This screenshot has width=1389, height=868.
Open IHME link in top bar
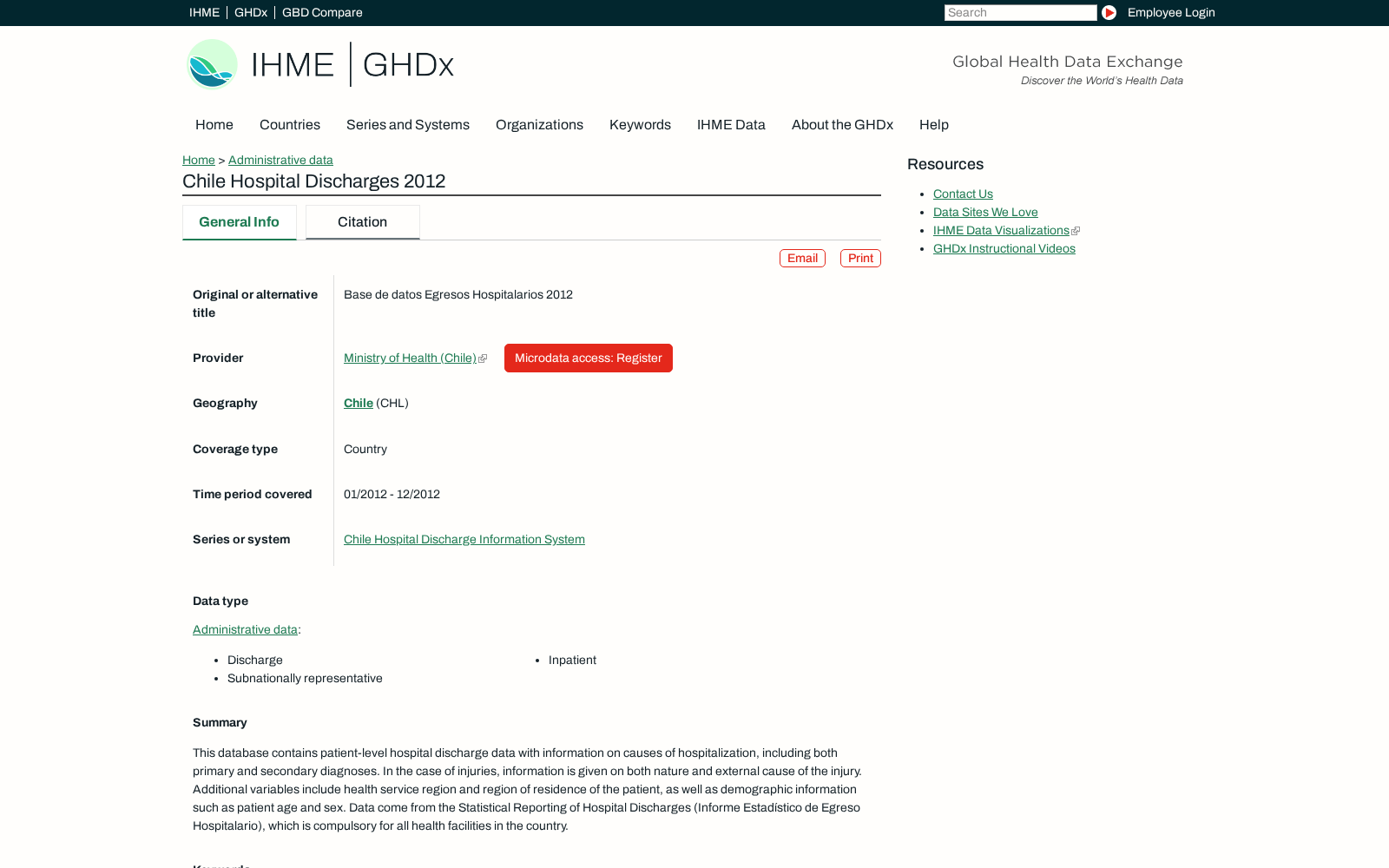tap(204, 13)
